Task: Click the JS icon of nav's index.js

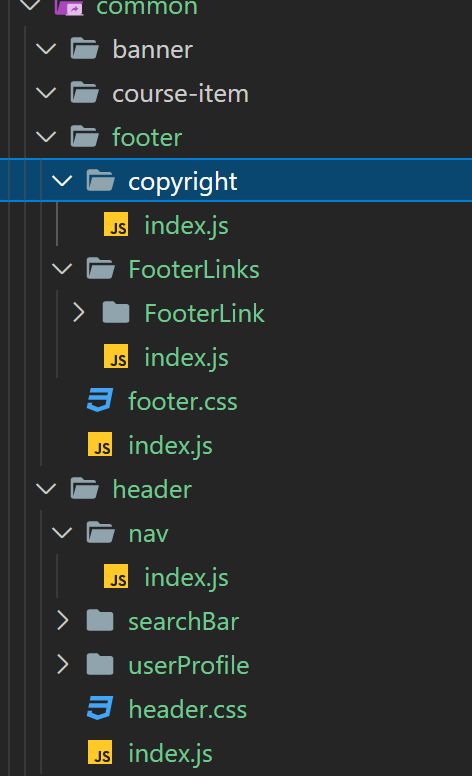Action: coord(116,577)
